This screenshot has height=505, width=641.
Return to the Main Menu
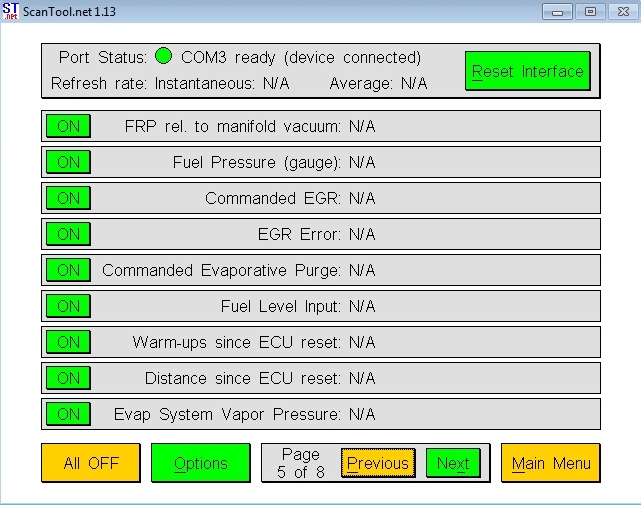pos(551,463)
